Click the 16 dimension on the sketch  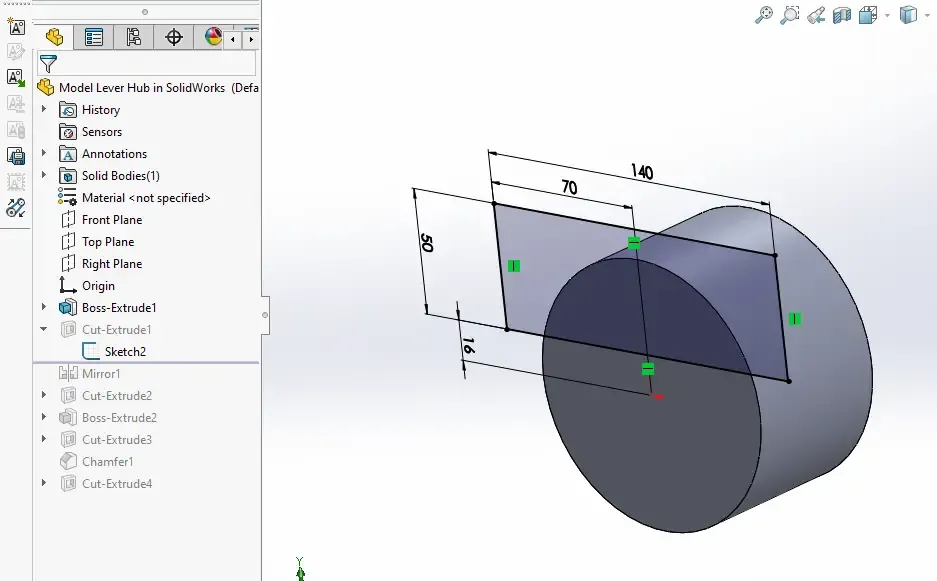(468, 345)
